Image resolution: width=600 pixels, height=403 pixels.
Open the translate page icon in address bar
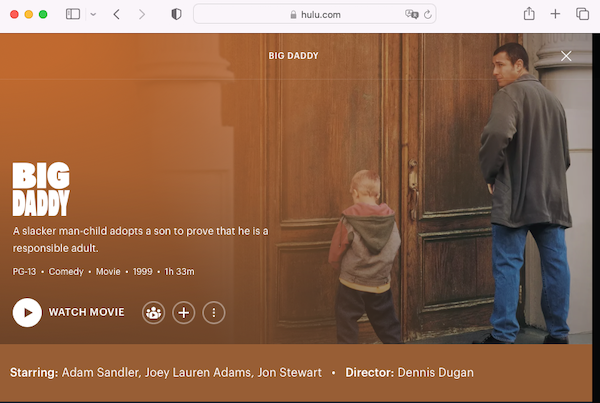[x=411, y=15]
